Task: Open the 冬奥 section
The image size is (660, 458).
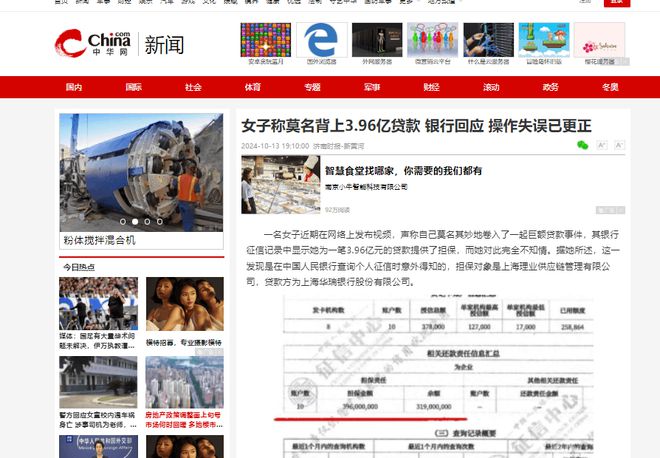Action: tap(610, 87)
